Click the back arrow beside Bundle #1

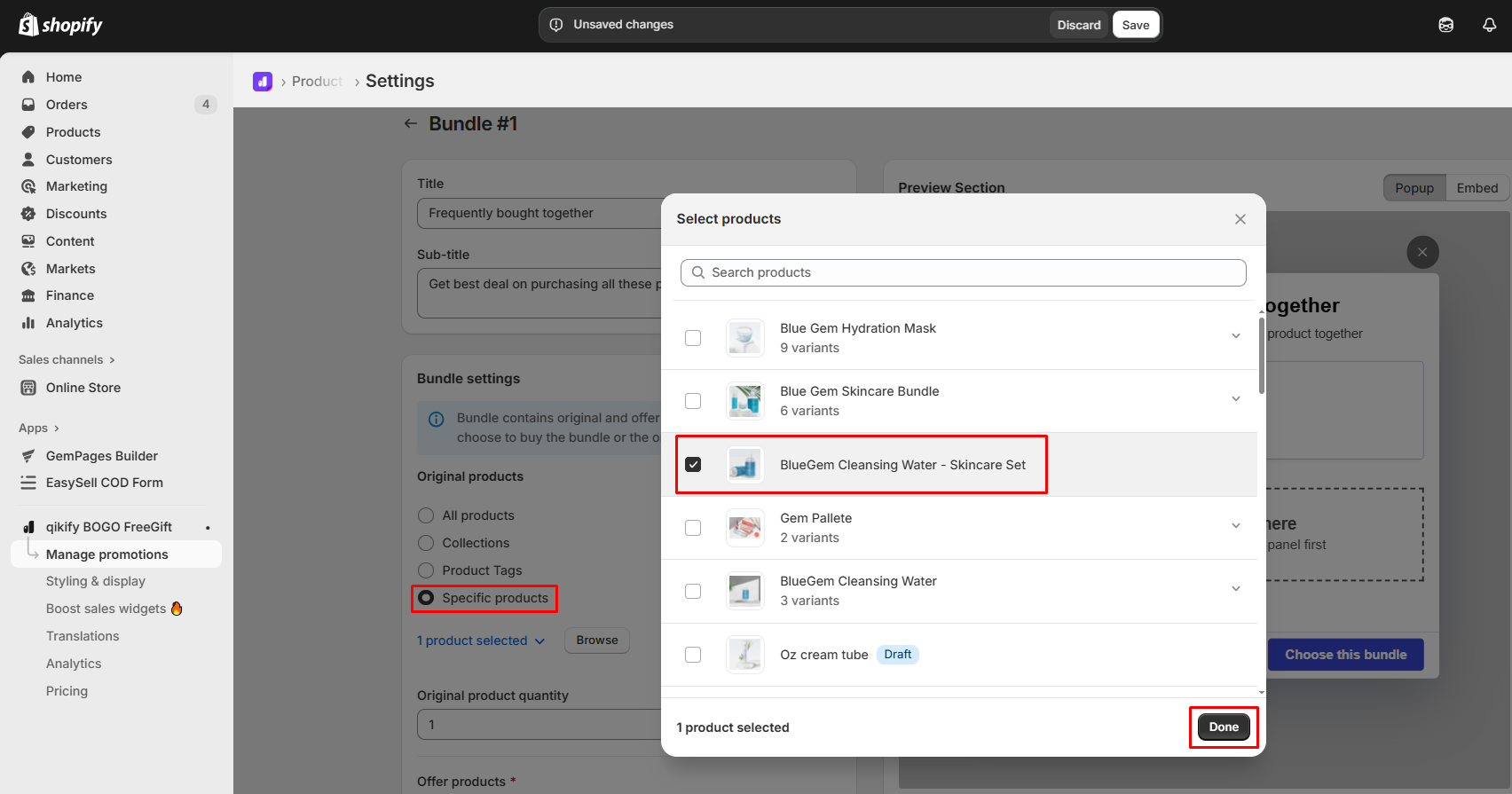tap(410, 124)
